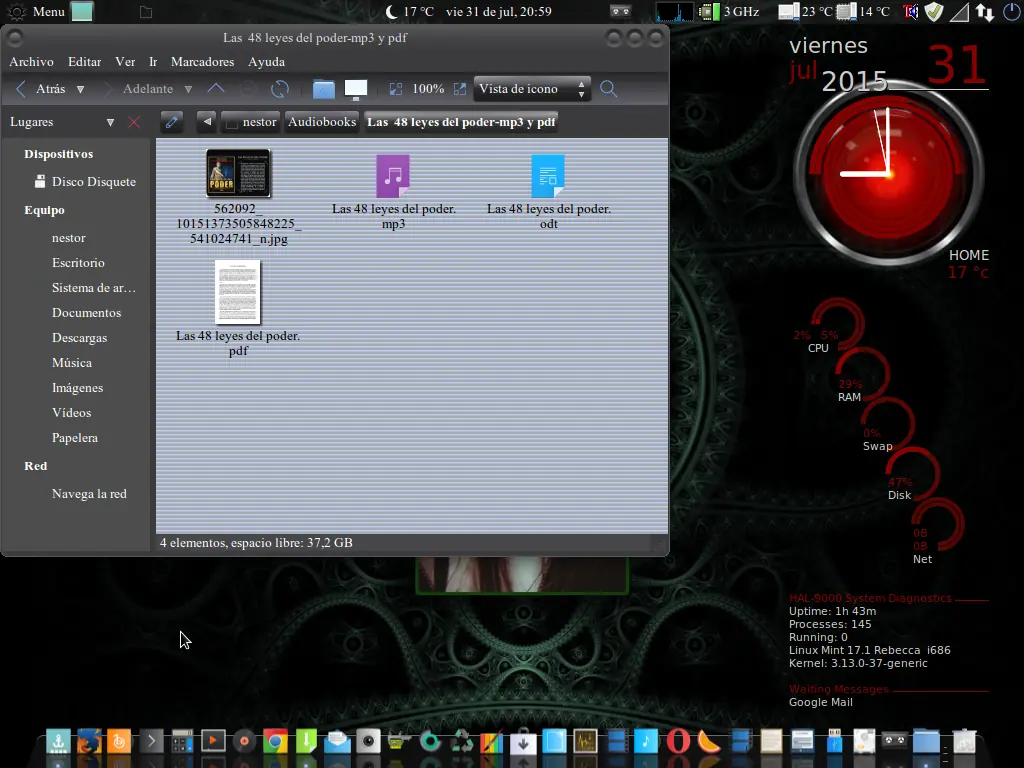Toggle the location text entry pencil
The height and width of the screenshot is (768, 1024).
[172, 122]
